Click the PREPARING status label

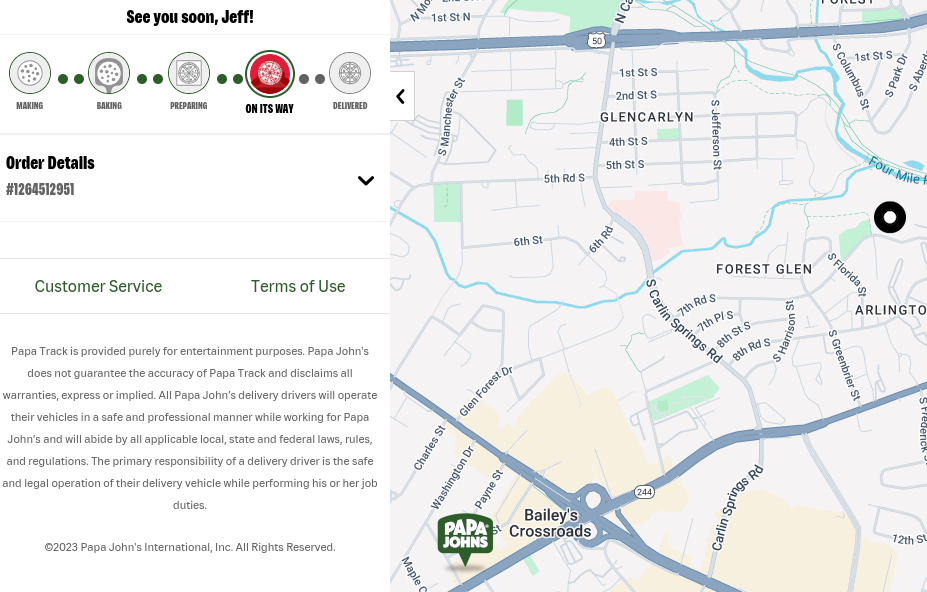189,106
